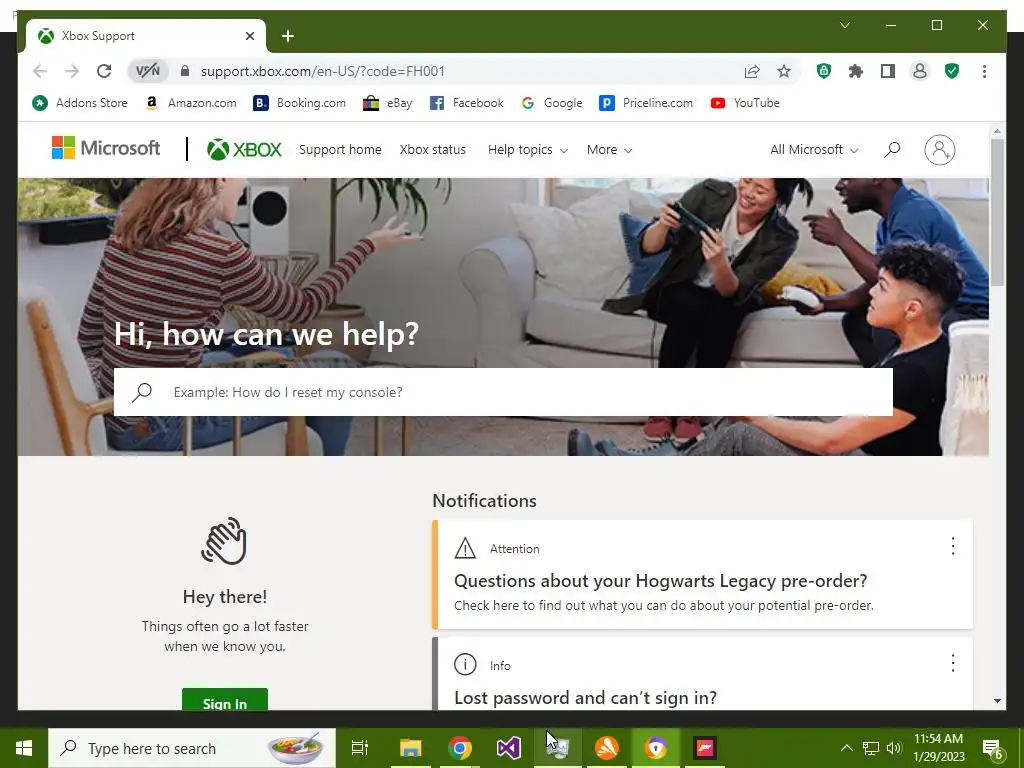
Task: Go back with the browser back arrow
Action: tap(40, 71)
